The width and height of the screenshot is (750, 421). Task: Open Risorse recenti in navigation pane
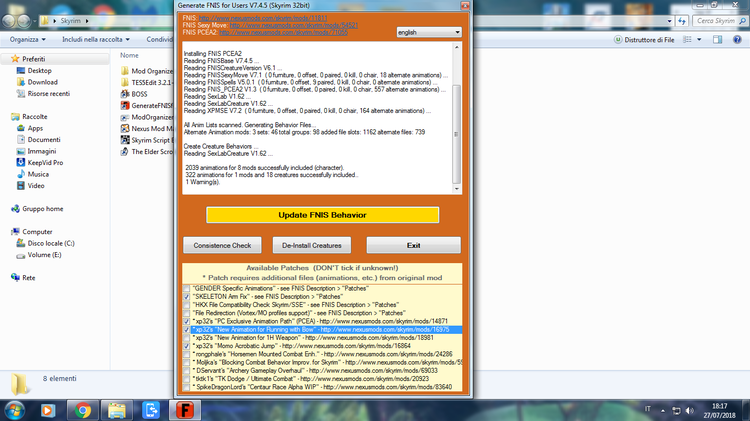tap(49, 93)
